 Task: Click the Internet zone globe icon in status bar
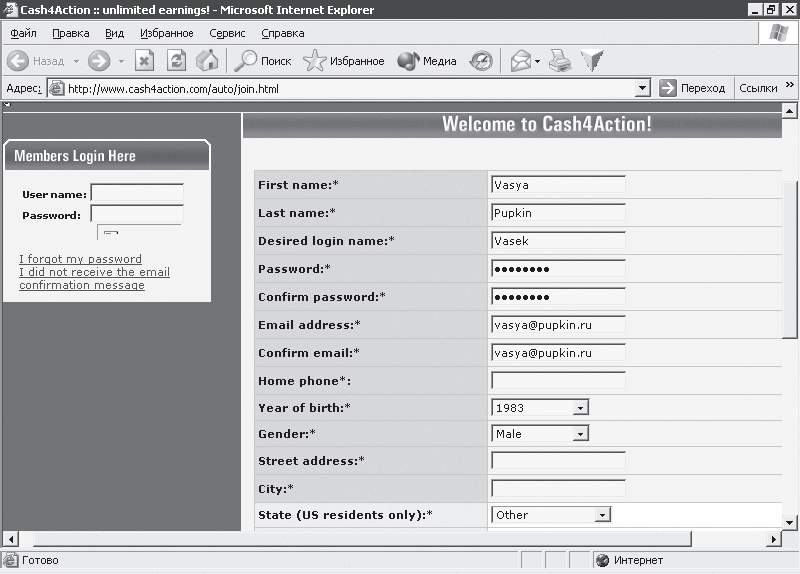[x=603, y=560]
